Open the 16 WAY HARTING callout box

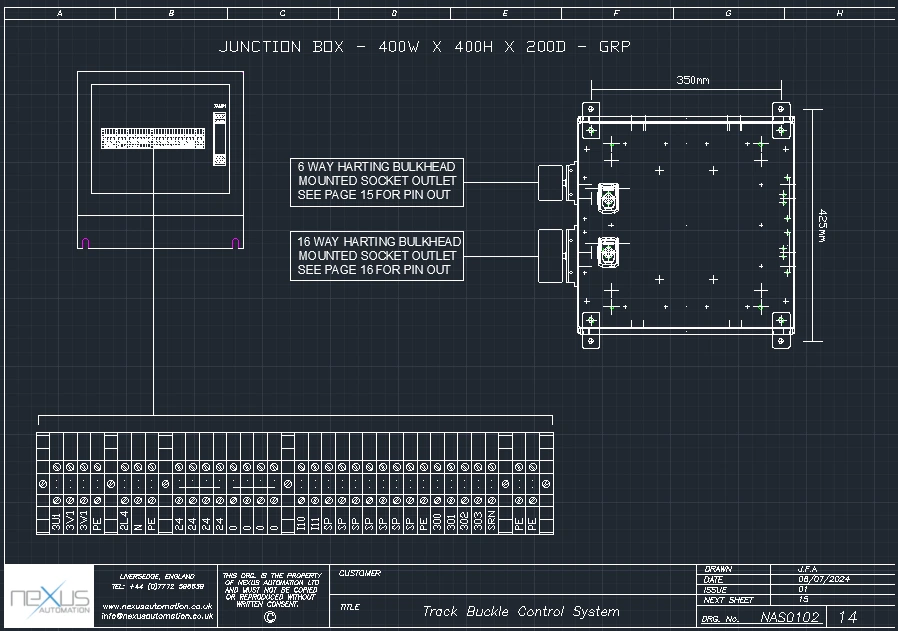[x=378, y=255]
